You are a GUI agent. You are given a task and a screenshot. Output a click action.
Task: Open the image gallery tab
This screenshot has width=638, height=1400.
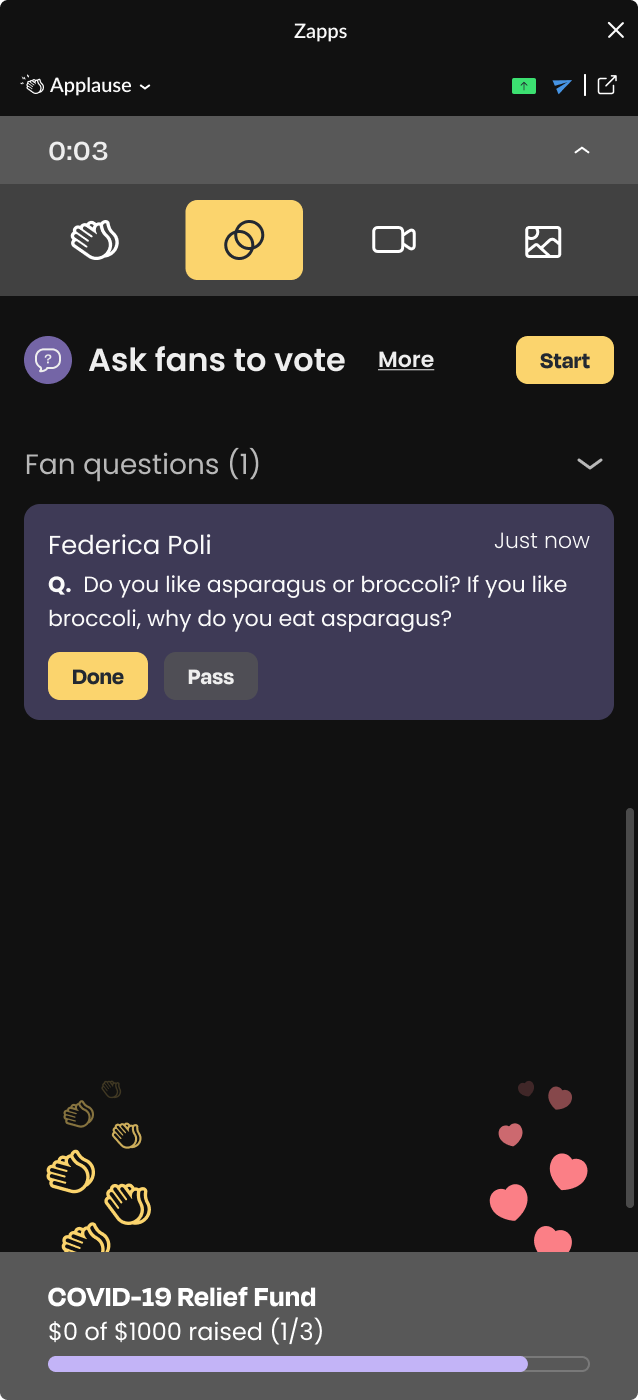pyautogui.click(x=543, y=241)
